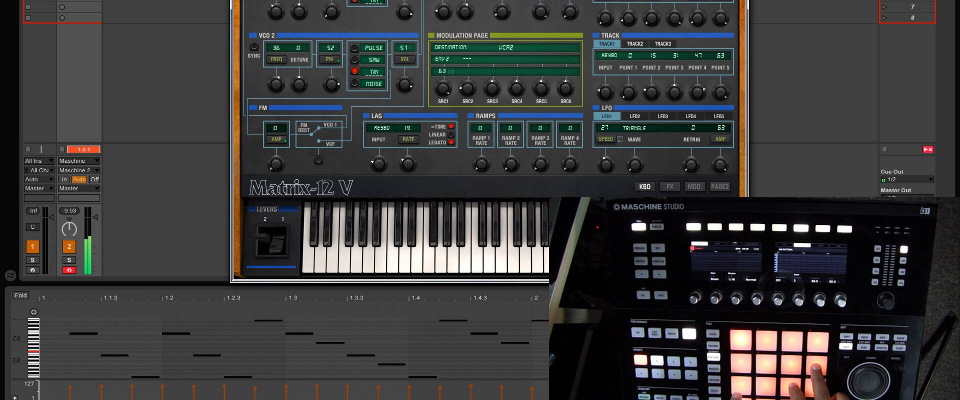
Task: Open track 2 Master output dropdown
Action: point(79,188)
